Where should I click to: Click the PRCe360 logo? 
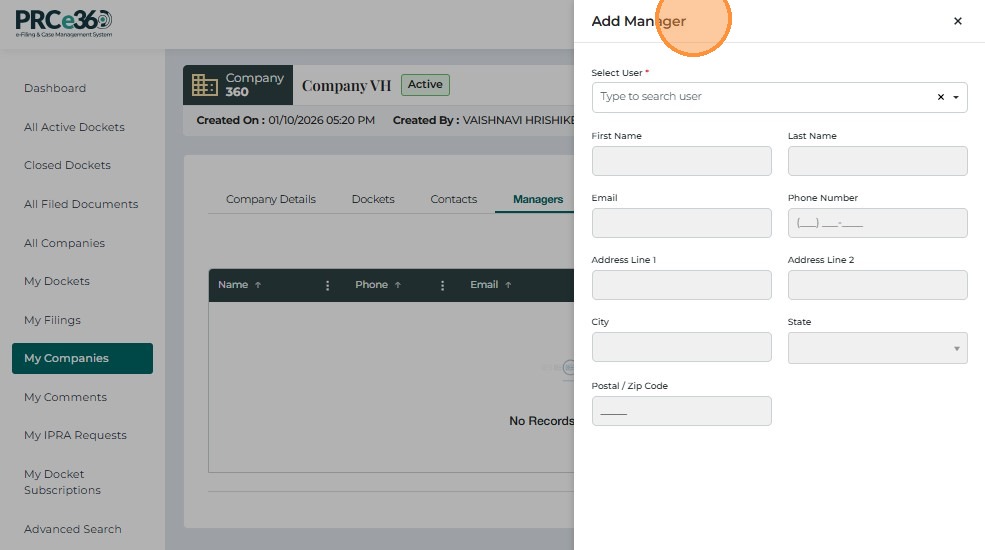[x=63, y=23]
